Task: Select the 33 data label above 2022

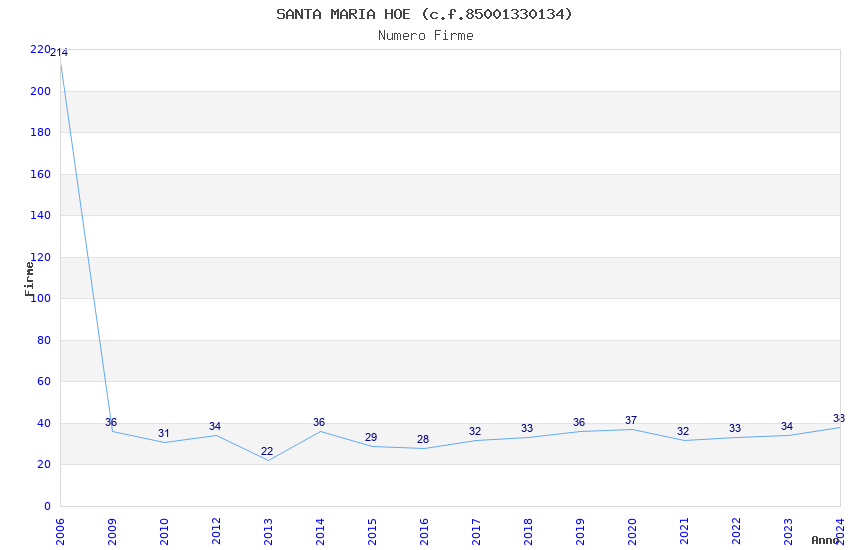Action: click(x=735, y=428)
